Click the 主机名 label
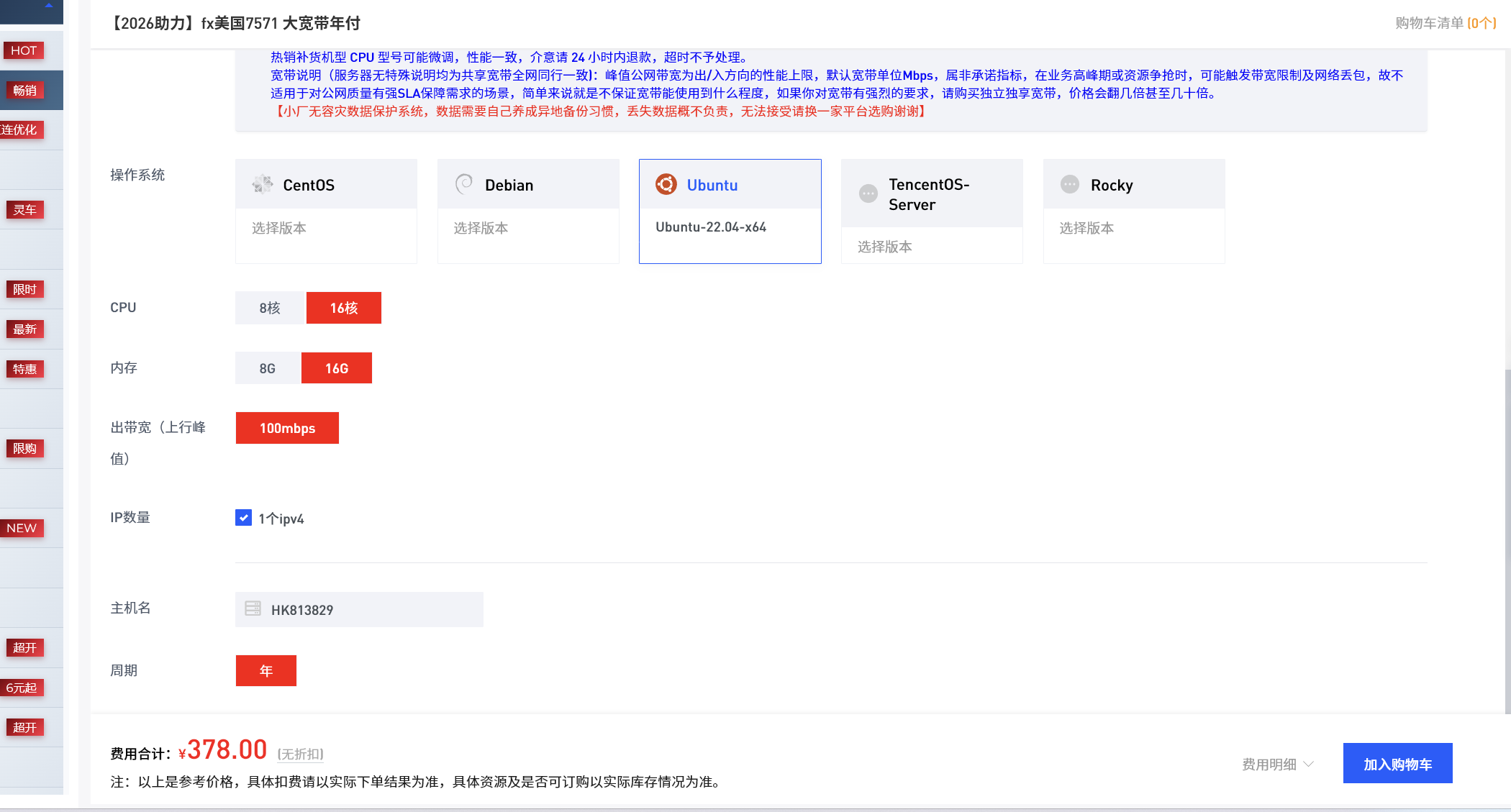The width and height of the screenshot is (1511, 812). [130, 608]
